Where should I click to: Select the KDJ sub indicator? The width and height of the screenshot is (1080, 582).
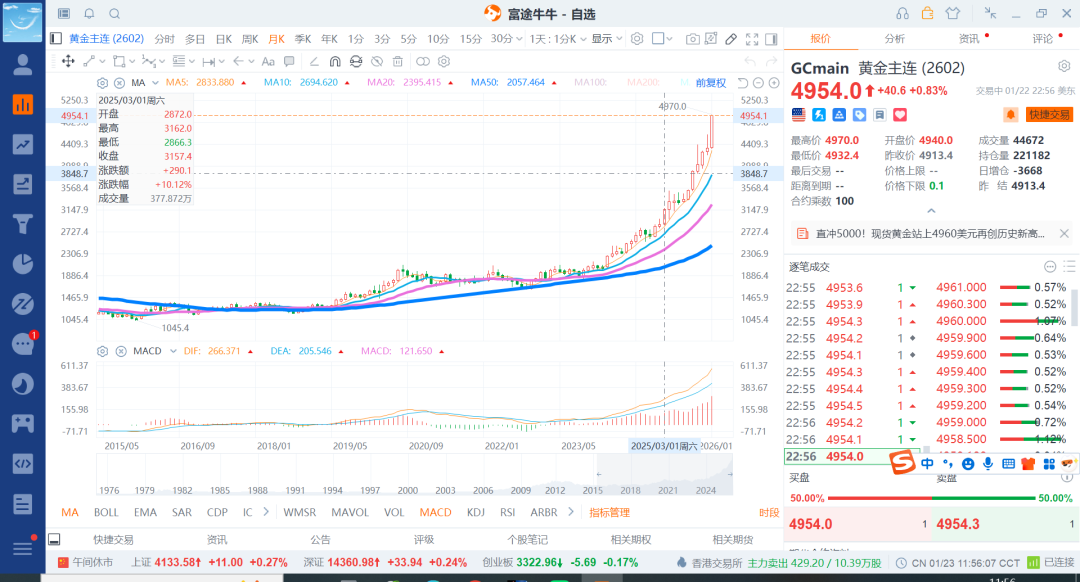475,512
